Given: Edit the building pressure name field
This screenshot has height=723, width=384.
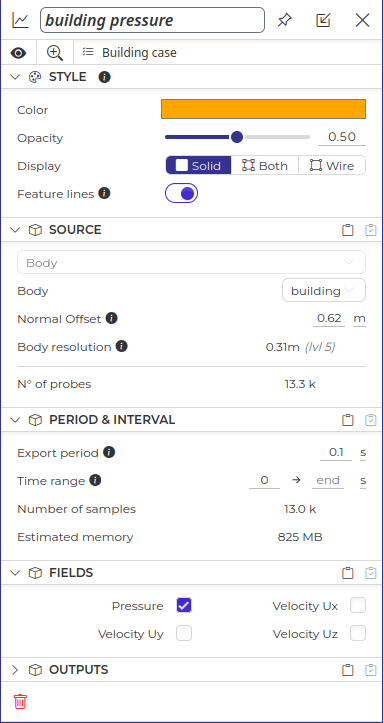Looking at the screenshot, I should click(153, 20).
